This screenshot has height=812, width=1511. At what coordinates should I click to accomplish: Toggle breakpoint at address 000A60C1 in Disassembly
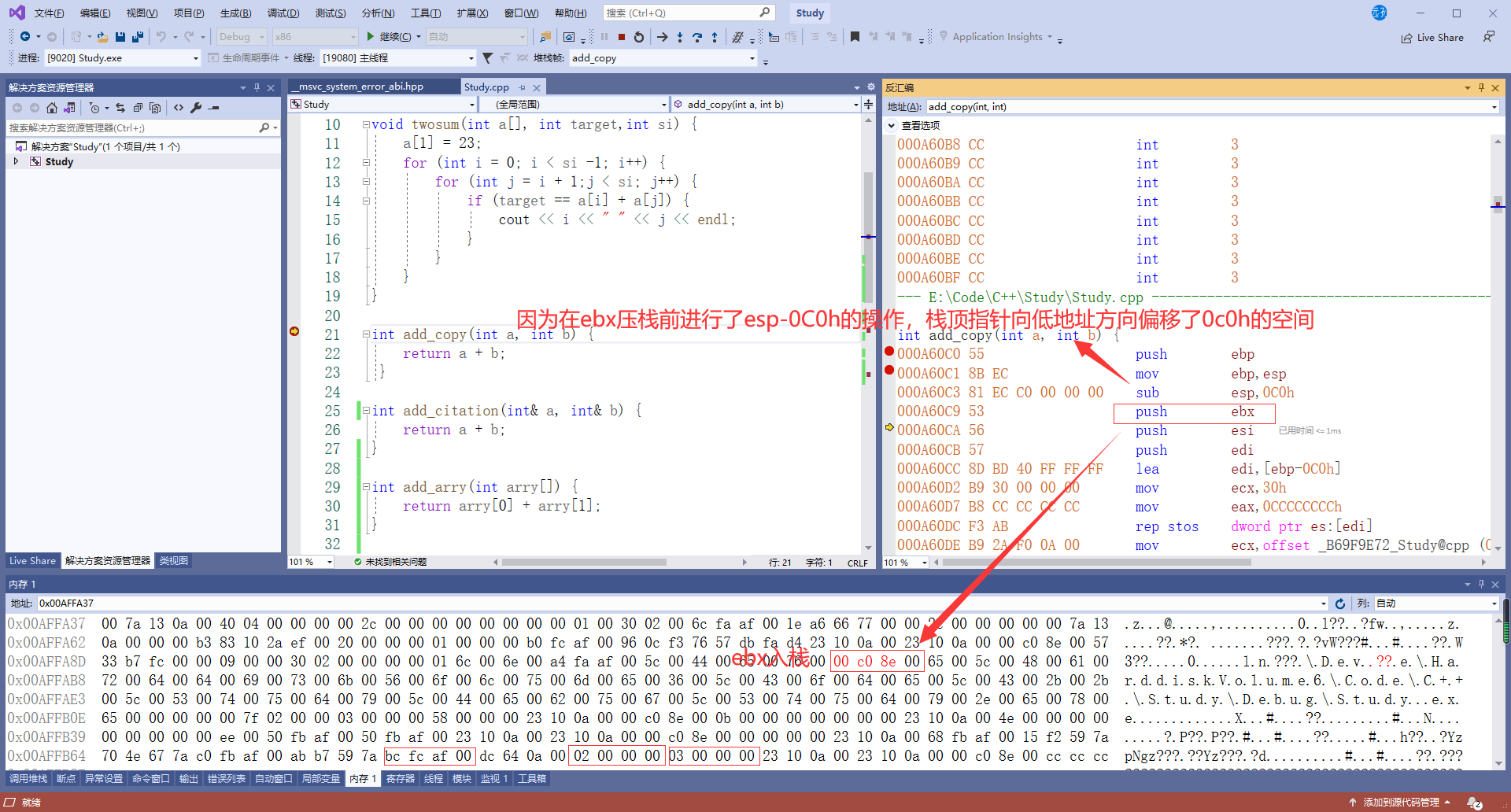pyautogui.click(x=889, y=370)
